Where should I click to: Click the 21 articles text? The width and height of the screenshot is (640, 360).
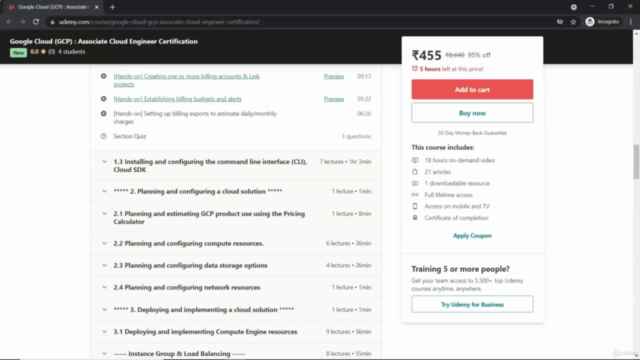point(438,172)
